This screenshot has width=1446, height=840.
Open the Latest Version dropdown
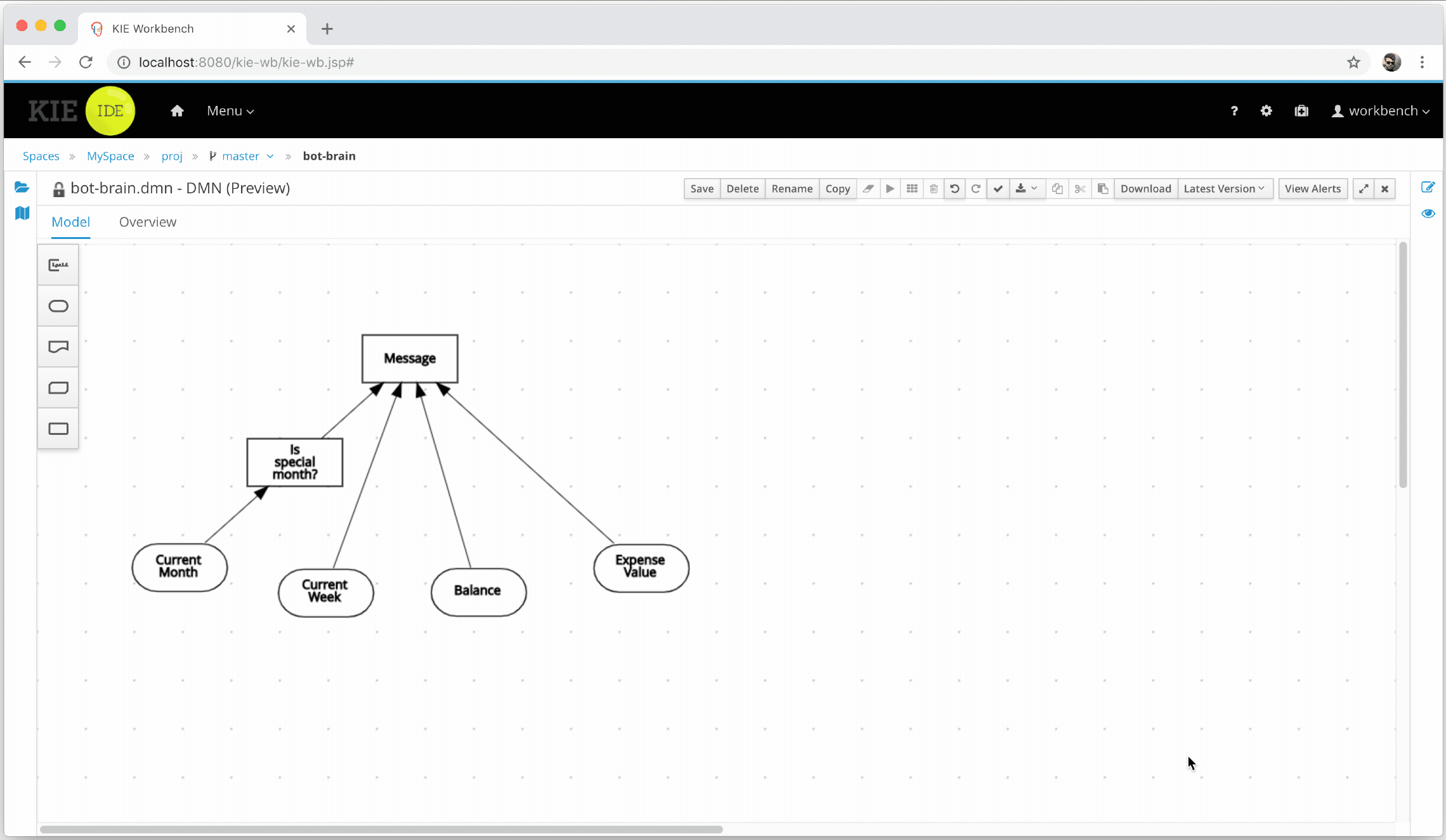tap(1225, 189)
